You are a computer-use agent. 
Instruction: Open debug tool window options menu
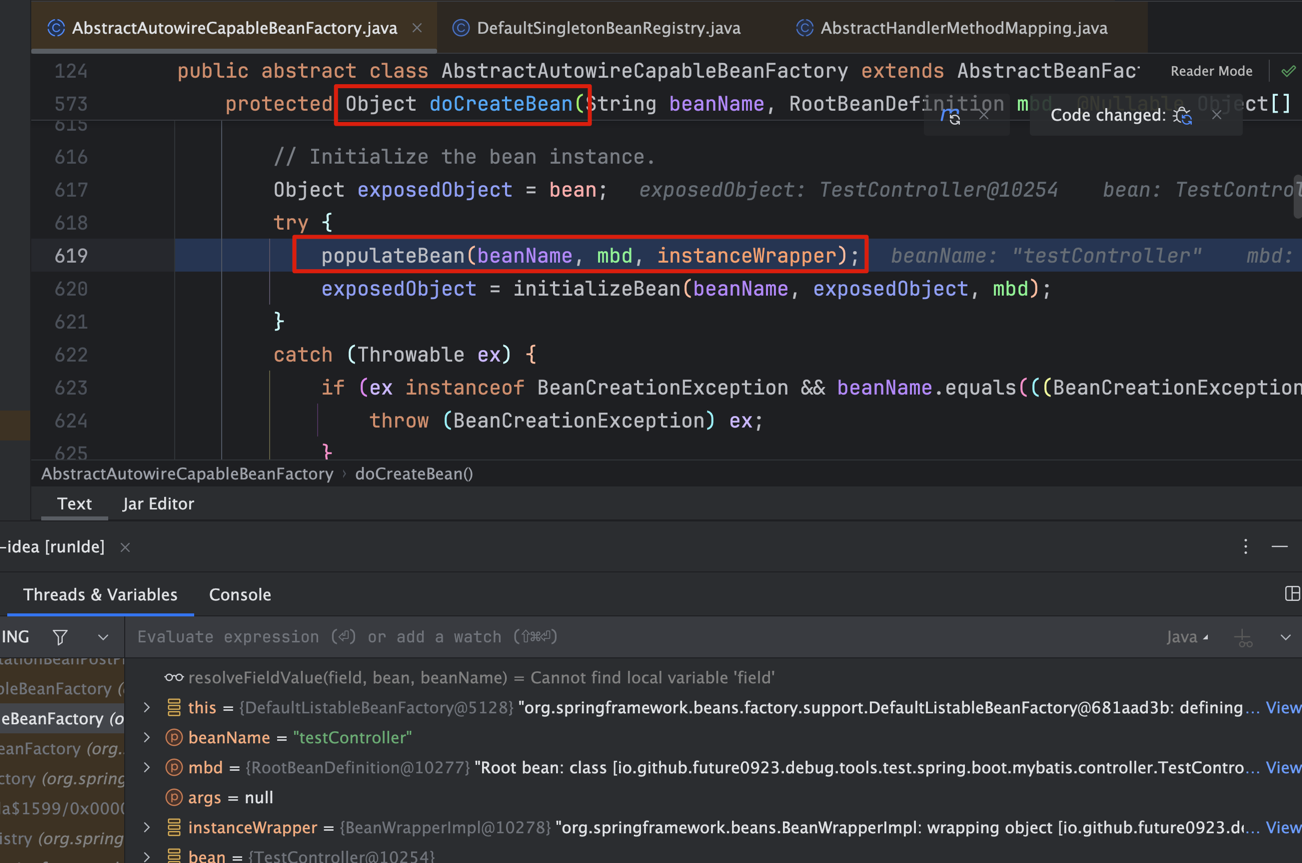[1245, 547]
